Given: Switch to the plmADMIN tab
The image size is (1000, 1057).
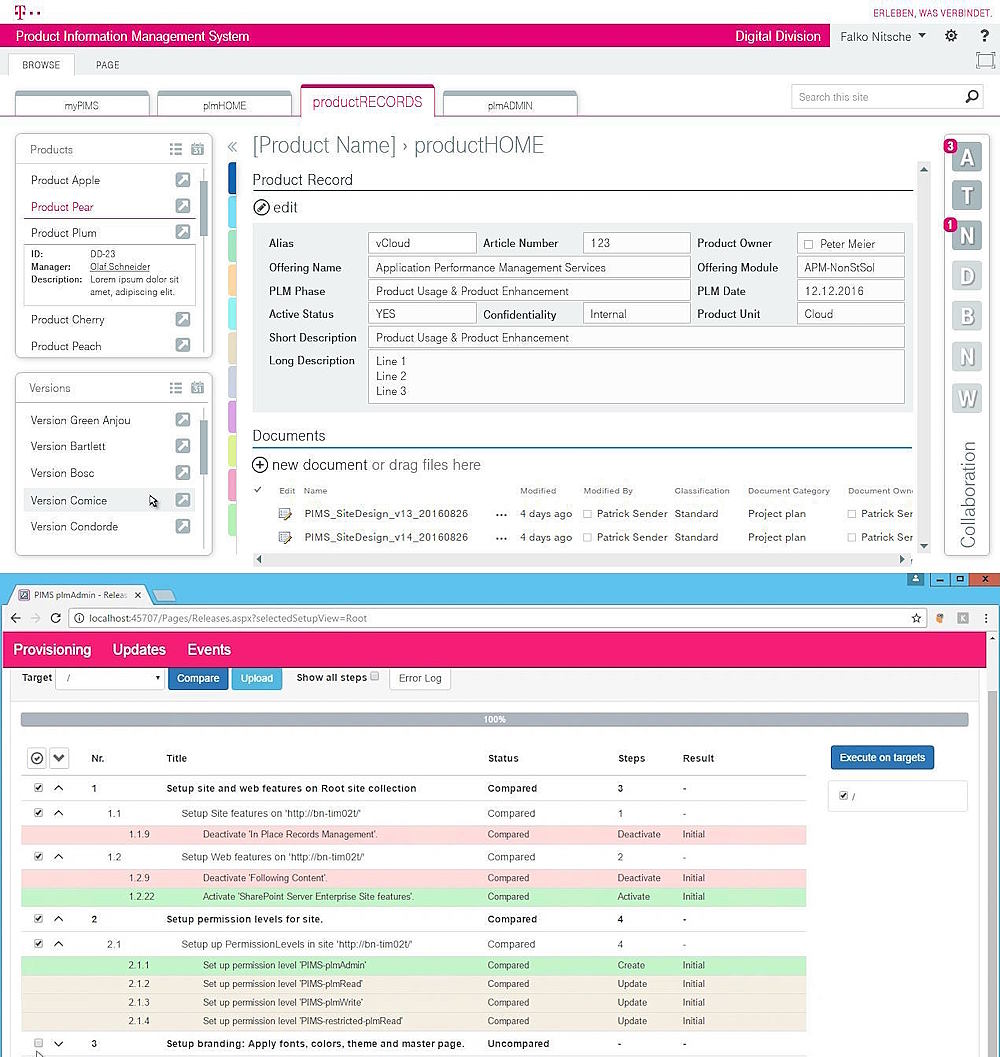Looking at the screenshot, I should [510, 105].
